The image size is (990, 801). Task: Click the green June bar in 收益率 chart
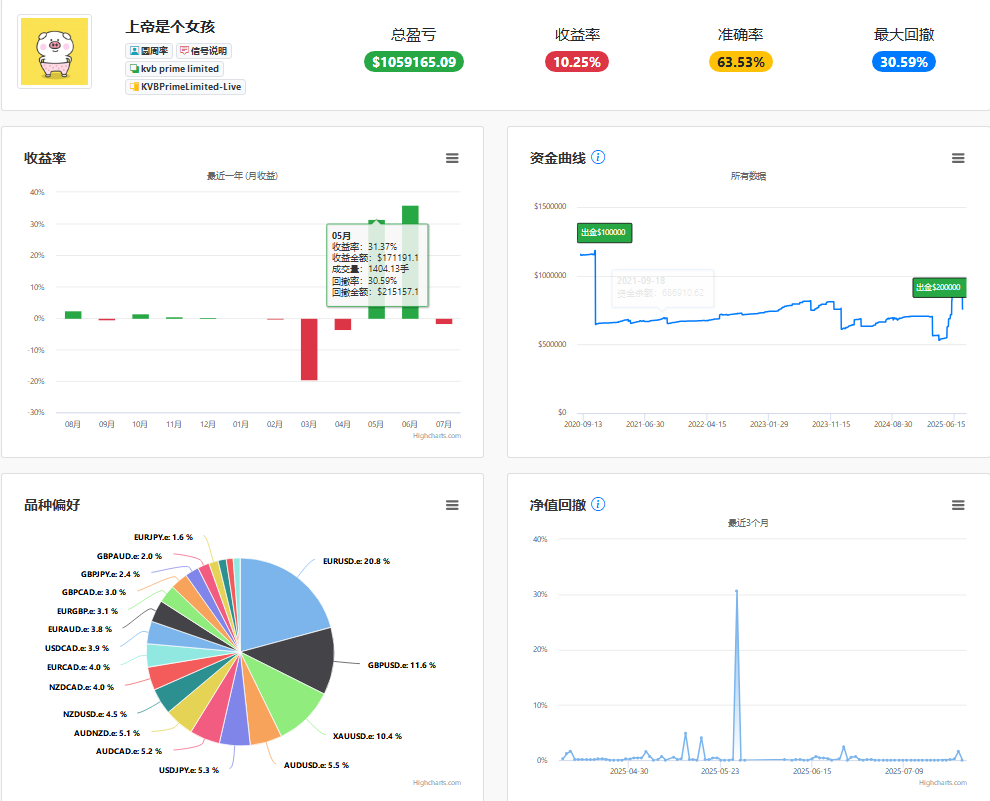410,262
